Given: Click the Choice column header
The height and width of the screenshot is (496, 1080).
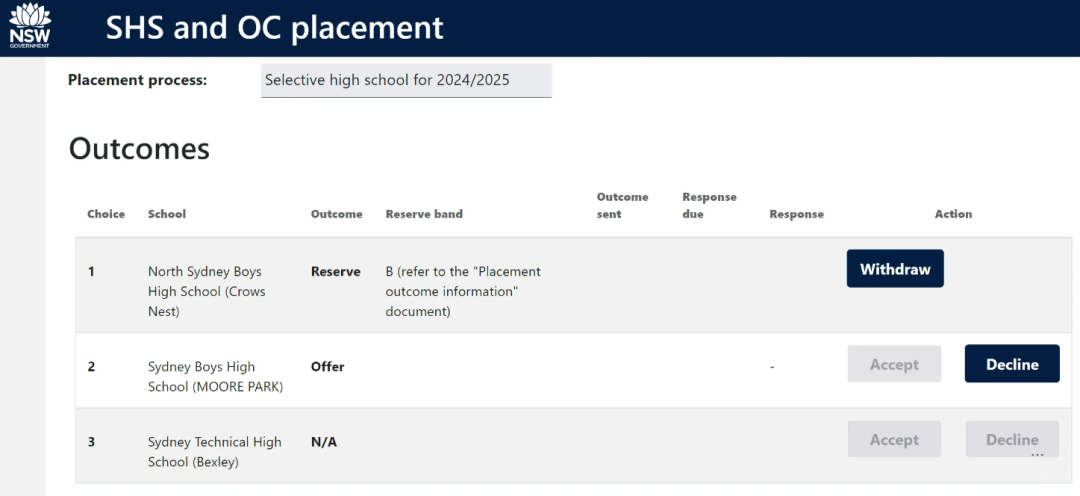Looking at the screenshot, I should tap(106, 214).
